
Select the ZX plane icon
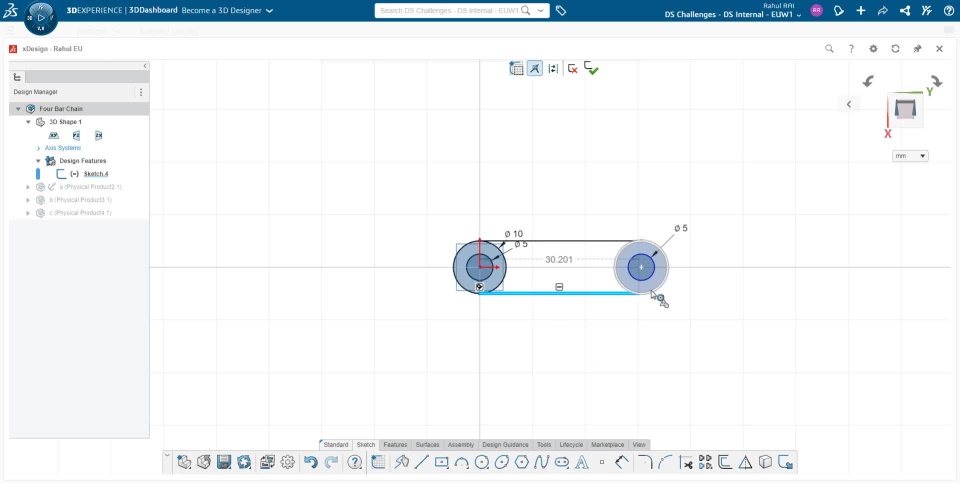click(x=98, y=135)
